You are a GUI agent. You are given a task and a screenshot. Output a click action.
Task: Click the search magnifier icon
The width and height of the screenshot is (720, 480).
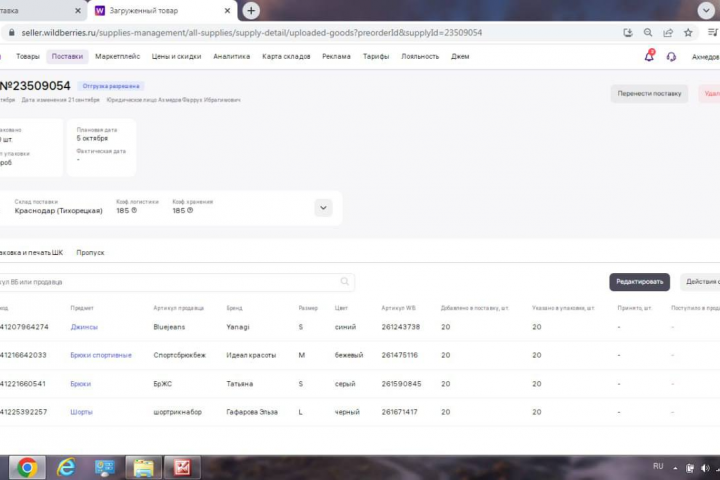(x=345, y=282)
